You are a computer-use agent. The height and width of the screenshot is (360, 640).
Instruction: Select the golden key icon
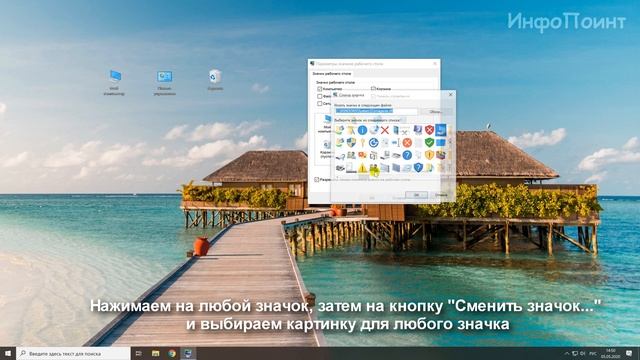pos(362,142)
